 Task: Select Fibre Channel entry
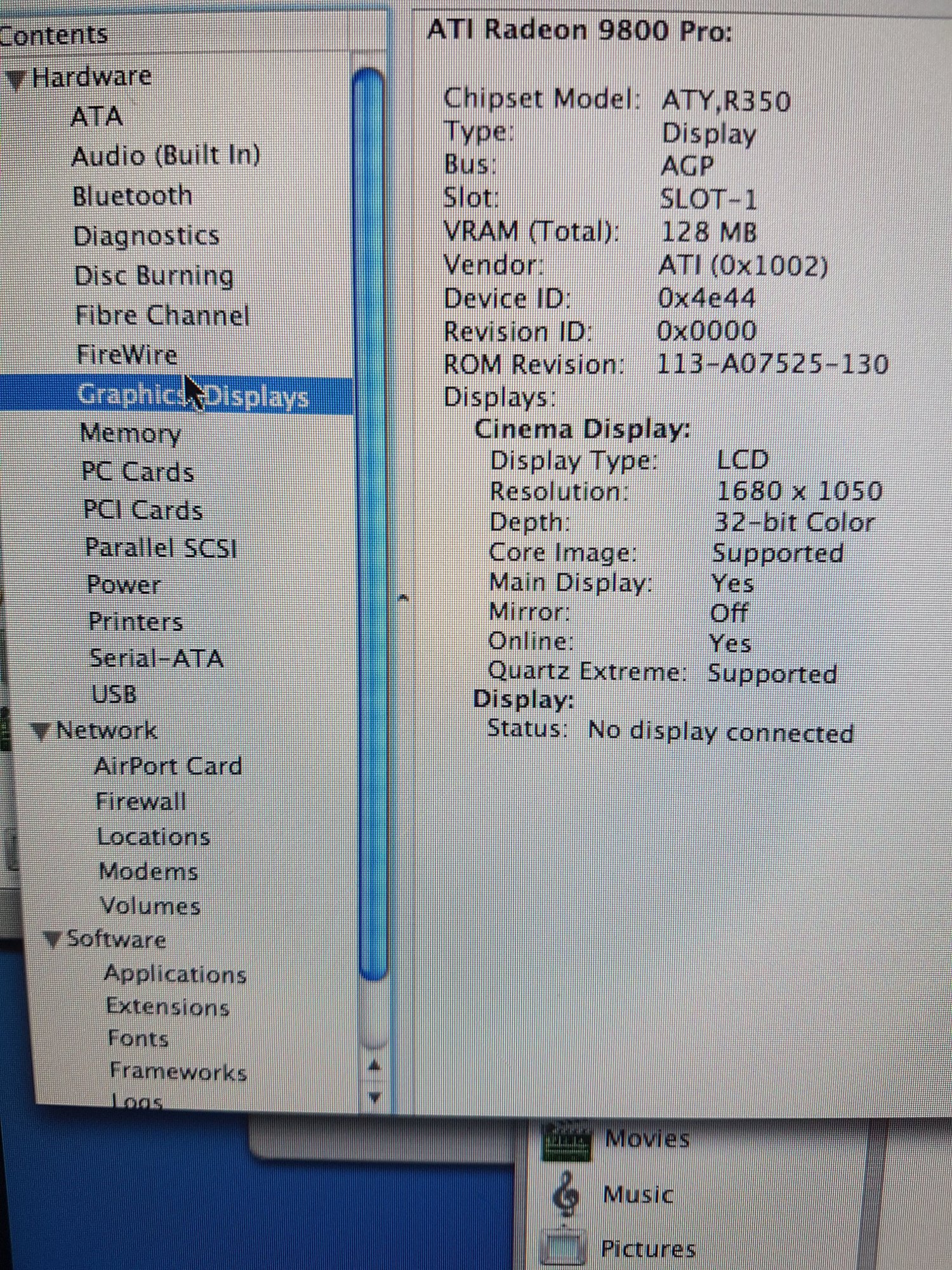[x=162, y=316]
